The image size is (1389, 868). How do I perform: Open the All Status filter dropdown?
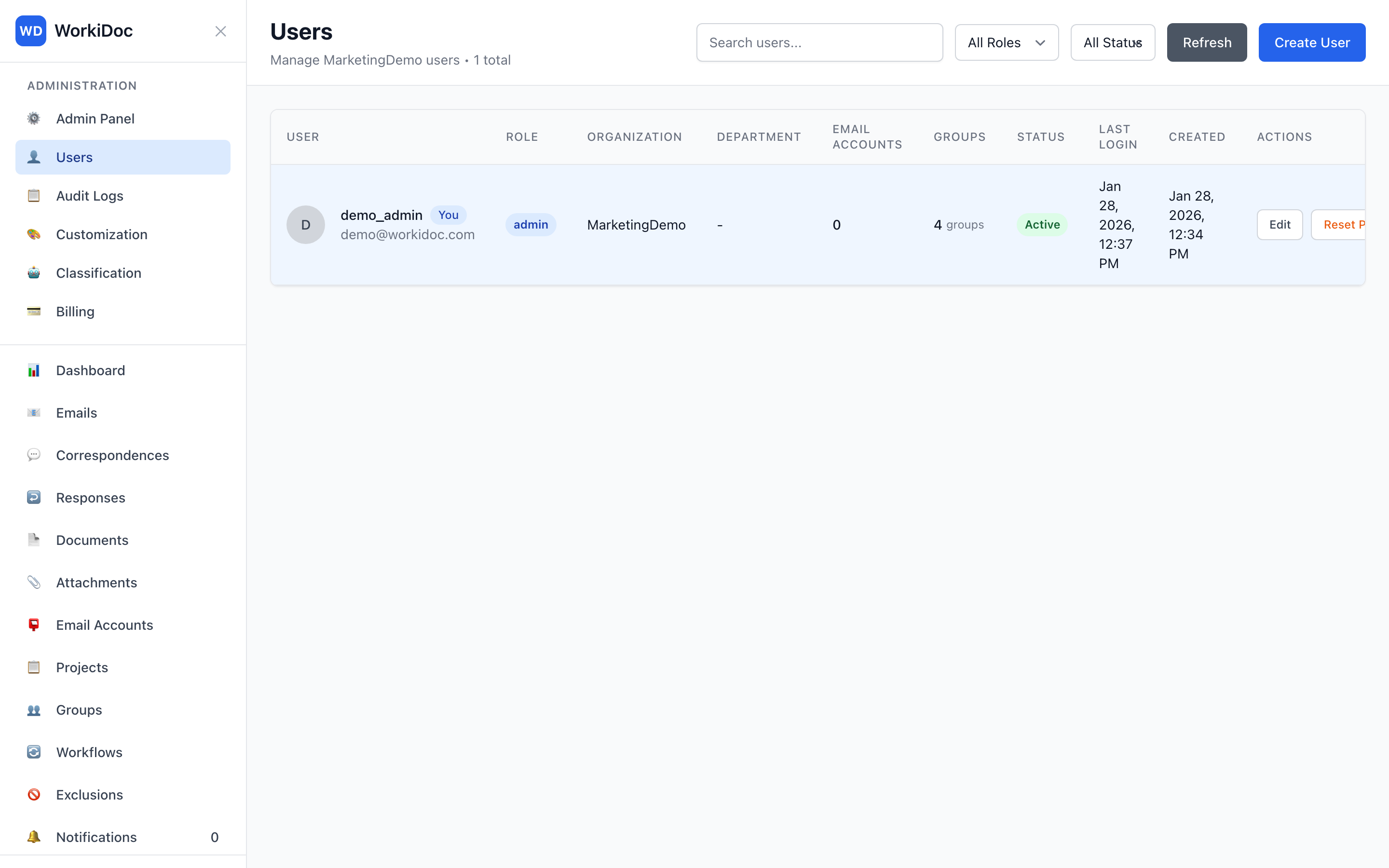click(1112, 42)
